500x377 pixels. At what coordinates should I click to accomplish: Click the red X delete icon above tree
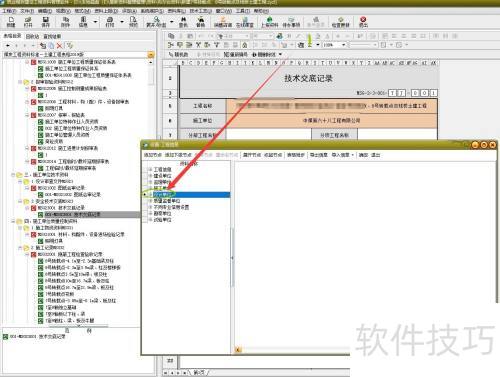coord(60,45)
